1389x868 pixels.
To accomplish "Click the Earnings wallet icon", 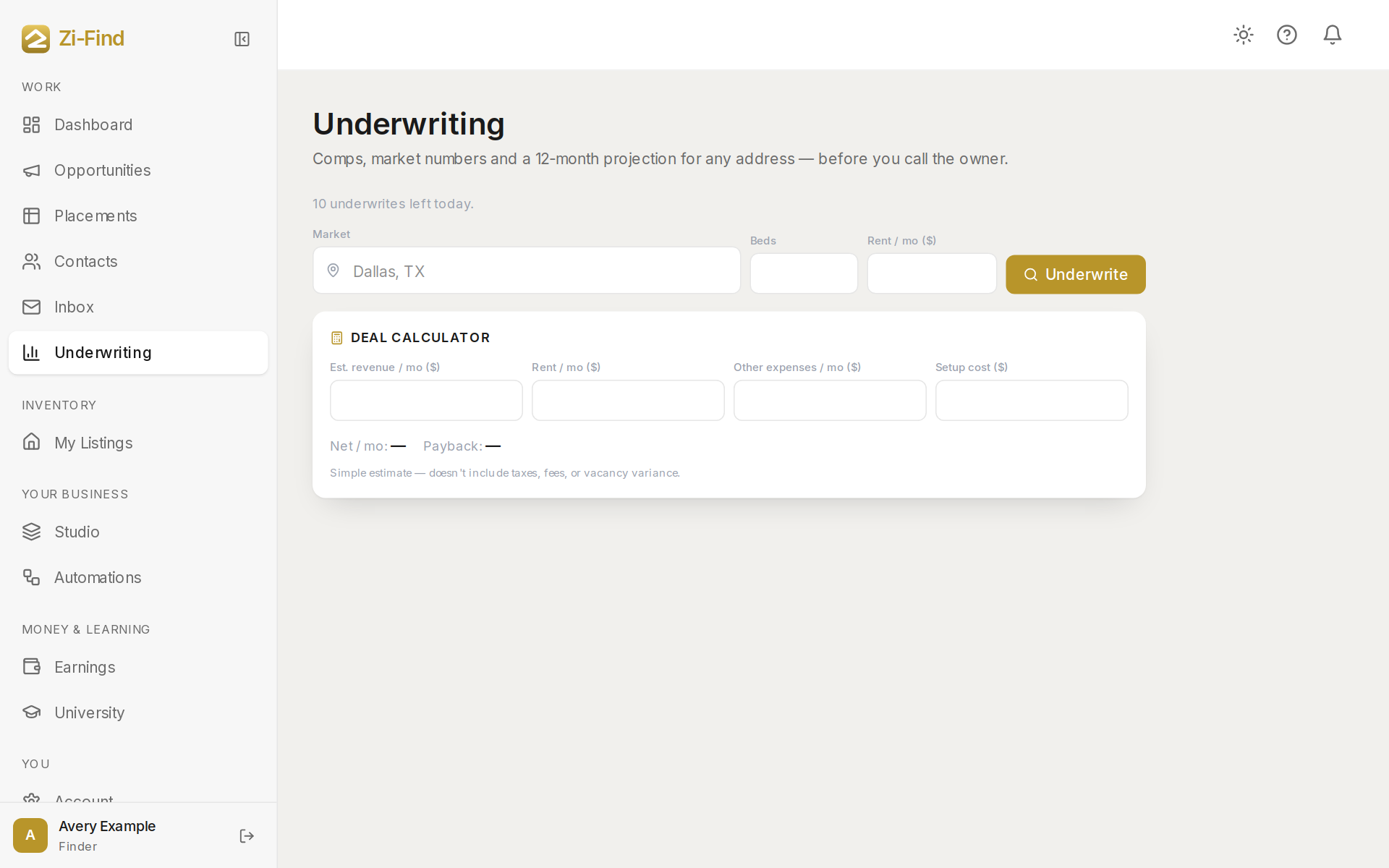I will click(x=31, y=667).
